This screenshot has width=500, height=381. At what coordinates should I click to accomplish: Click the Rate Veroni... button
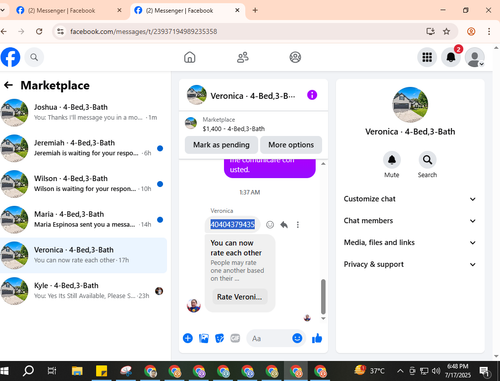click(x=240, y=297)
